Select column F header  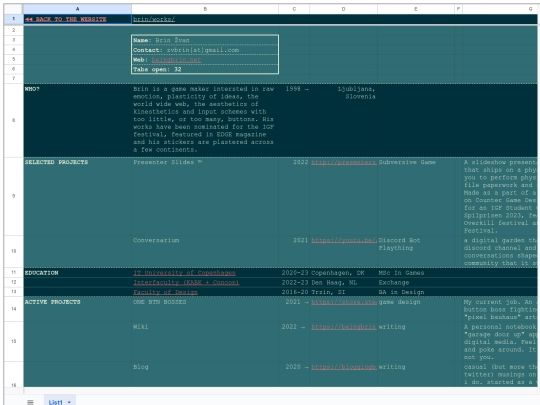point(458,9)
